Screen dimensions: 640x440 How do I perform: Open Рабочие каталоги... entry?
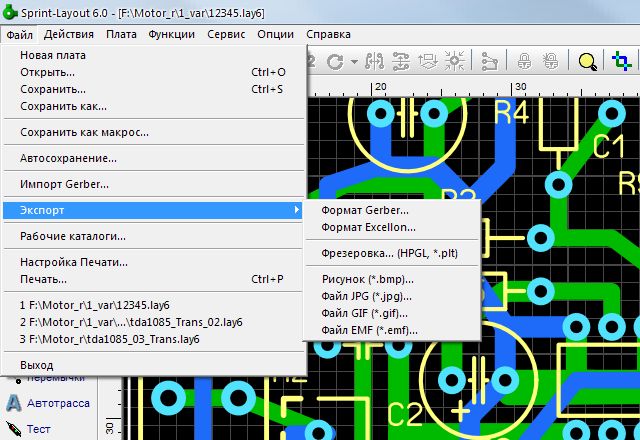click(x=153, y=236)
